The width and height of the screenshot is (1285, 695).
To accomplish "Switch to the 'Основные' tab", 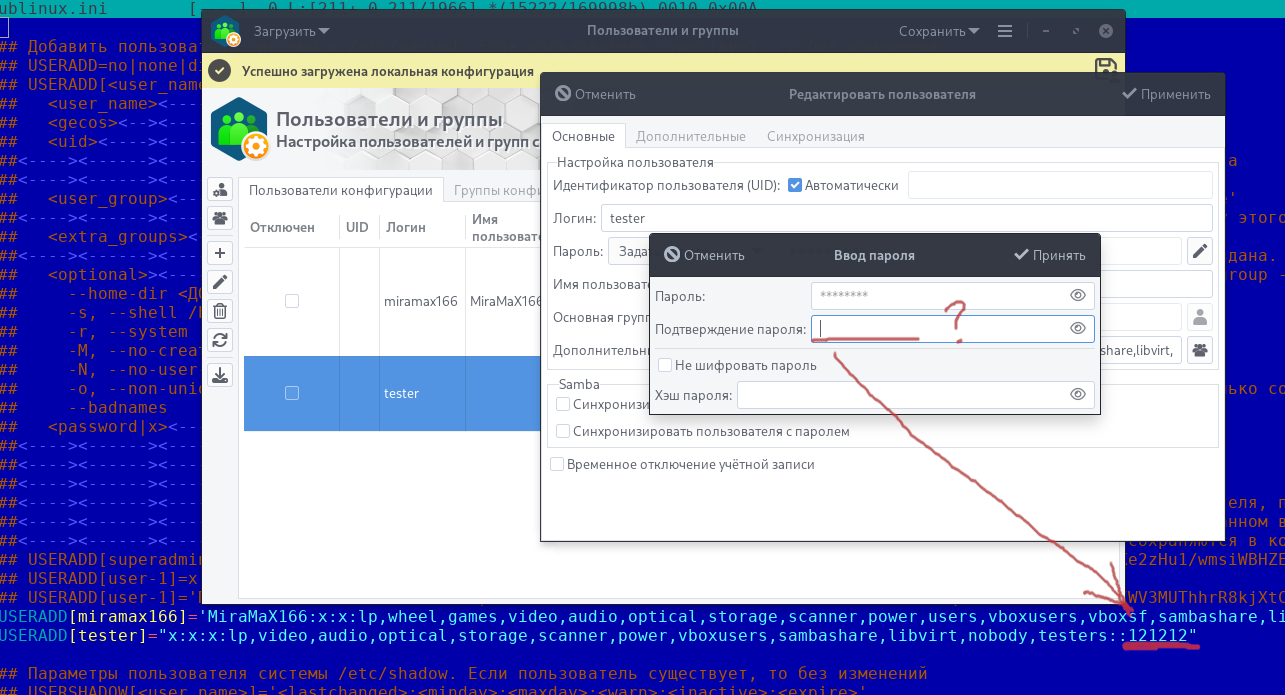I will pyautogui.click(x=584, y=136).
